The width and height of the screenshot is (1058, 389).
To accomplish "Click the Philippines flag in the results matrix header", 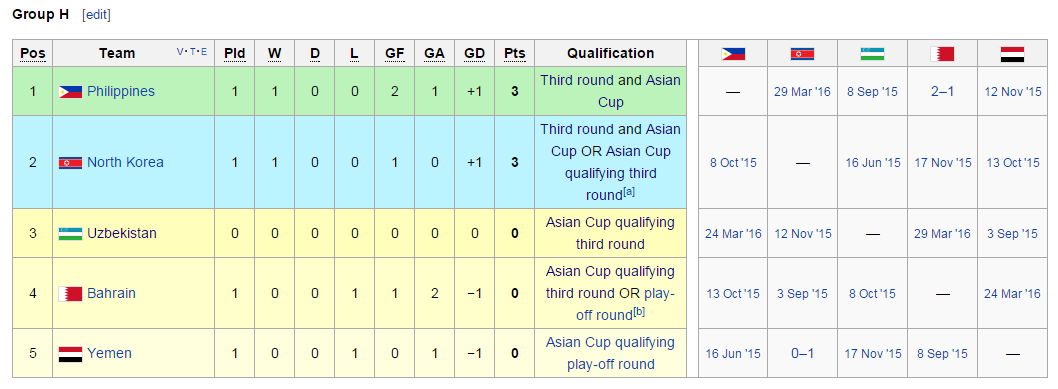I will pyautogui.click(x=733, y=53).
